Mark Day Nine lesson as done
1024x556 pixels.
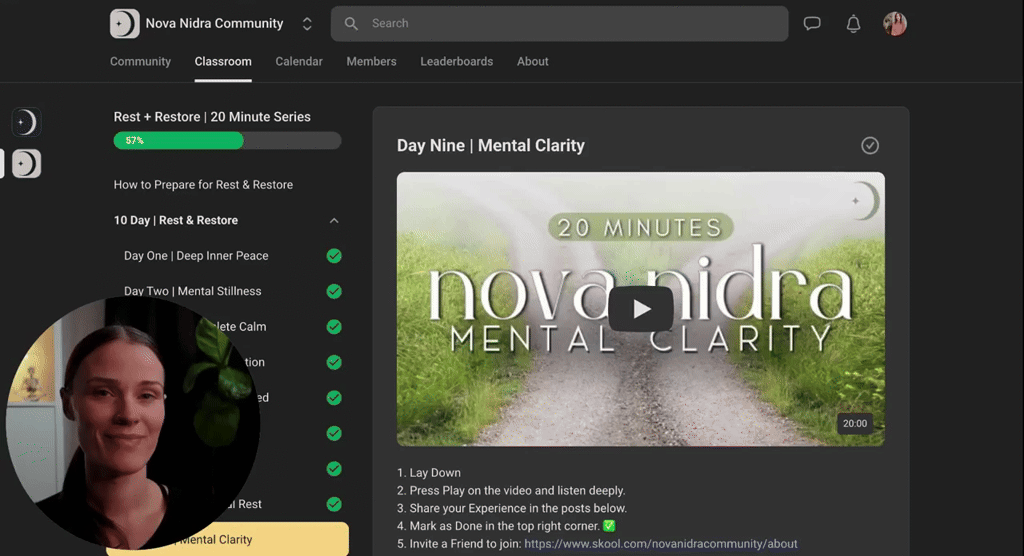tap(869, 145)
